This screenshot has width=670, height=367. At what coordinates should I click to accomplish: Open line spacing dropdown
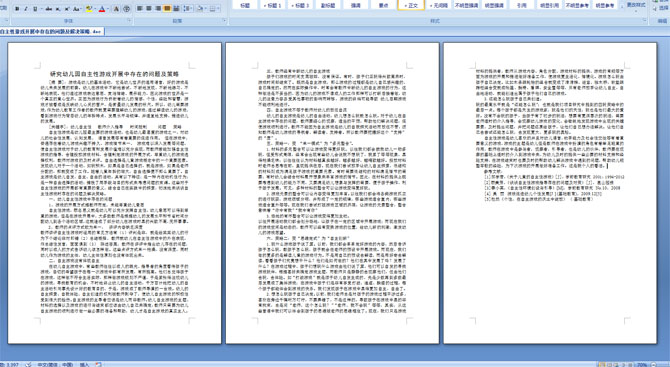coord(188,9)
